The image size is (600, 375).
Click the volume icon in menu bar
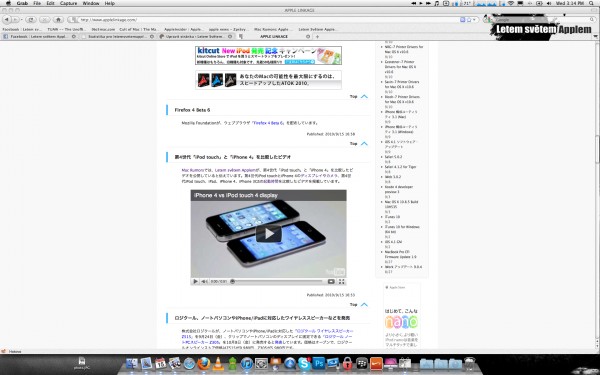tap(549, 3)
